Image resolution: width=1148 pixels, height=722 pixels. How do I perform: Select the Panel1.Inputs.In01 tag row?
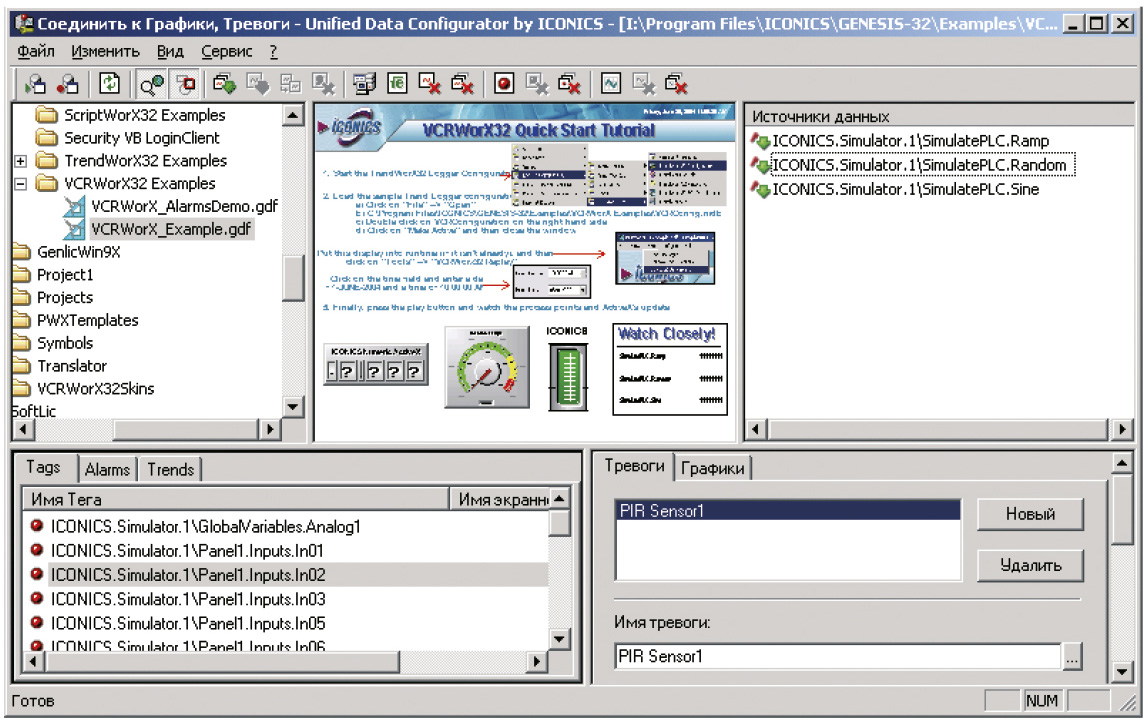(187, 551)
